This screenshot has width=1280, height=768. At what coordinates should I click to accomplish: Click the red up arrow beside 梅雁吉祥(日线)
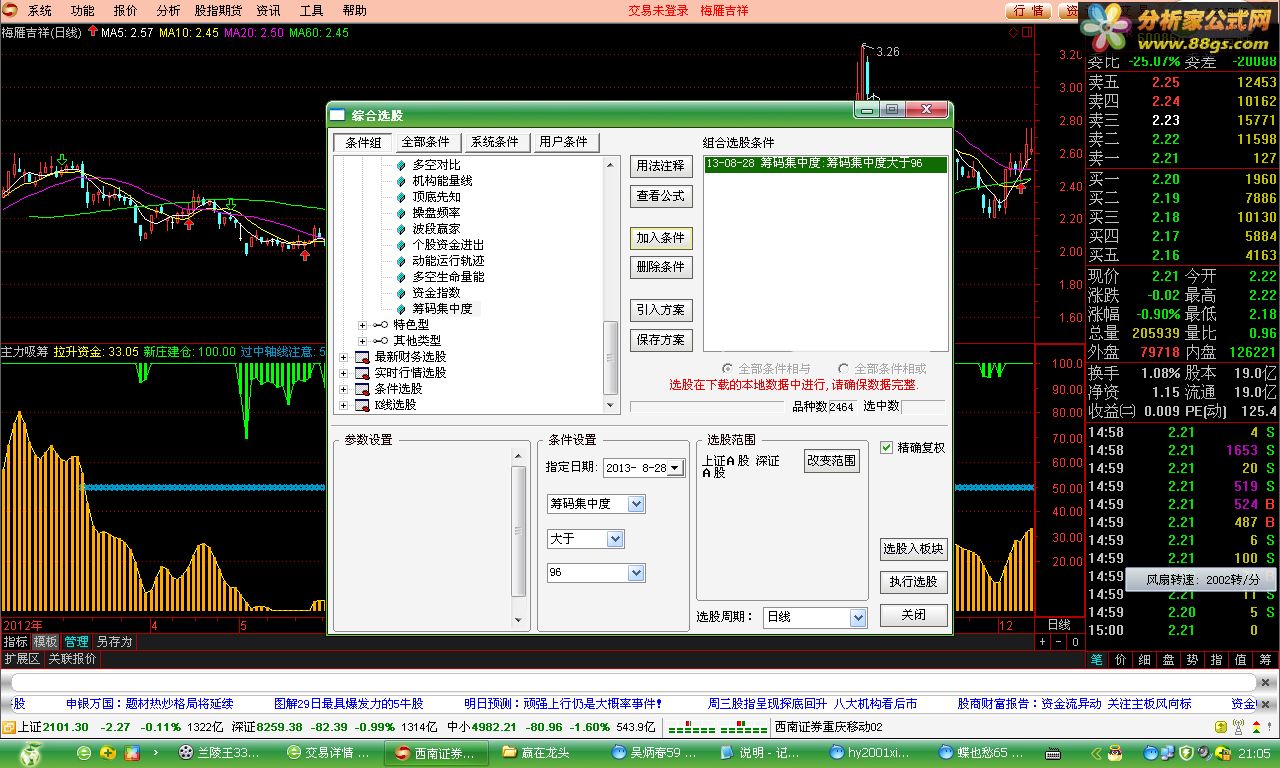tap(93, 32)
